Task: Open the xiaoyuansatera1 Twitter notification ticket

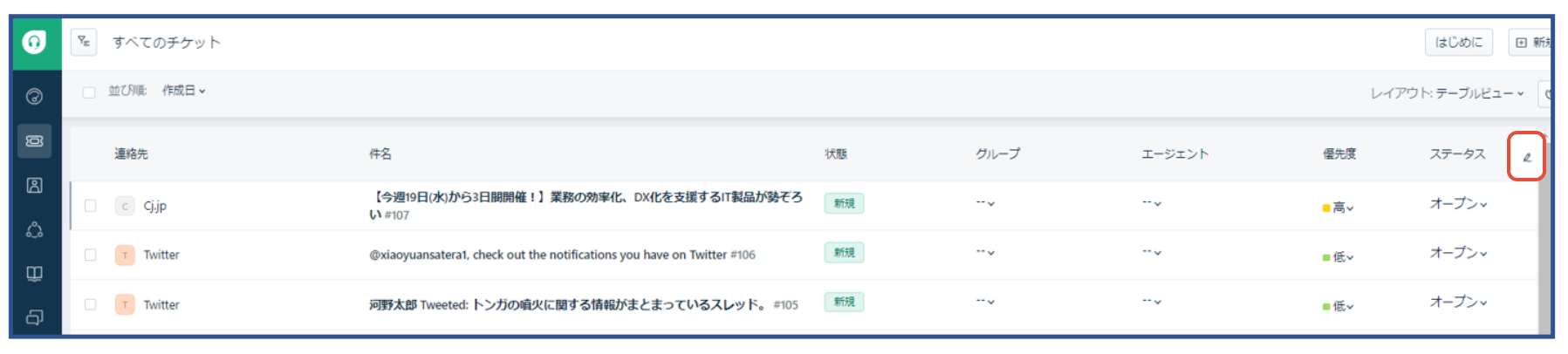Action: (x=562, y=255)
